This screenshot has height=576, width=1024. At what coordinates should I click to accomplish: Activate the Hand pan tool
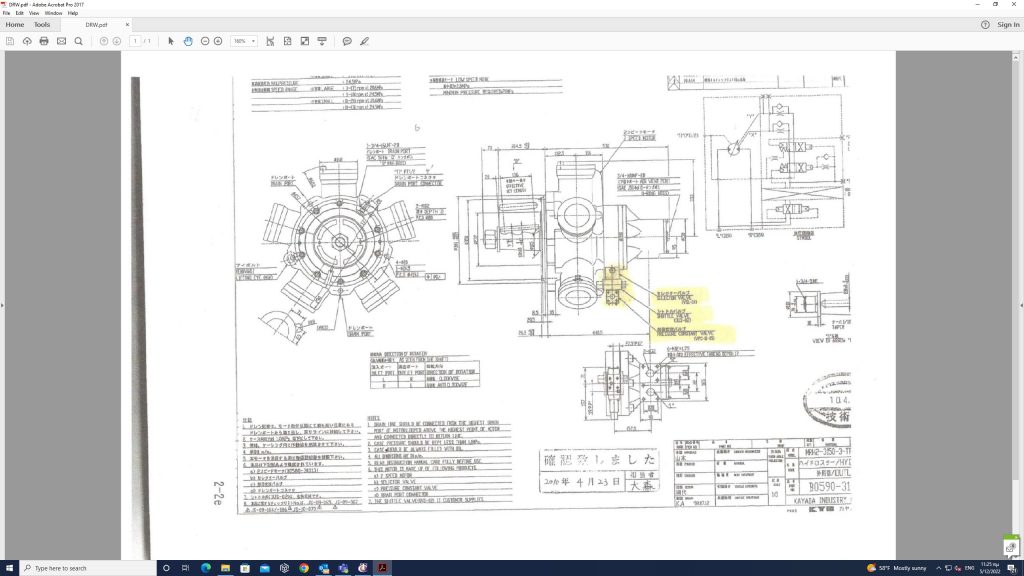pyautogui.click(x=188, y=41)
